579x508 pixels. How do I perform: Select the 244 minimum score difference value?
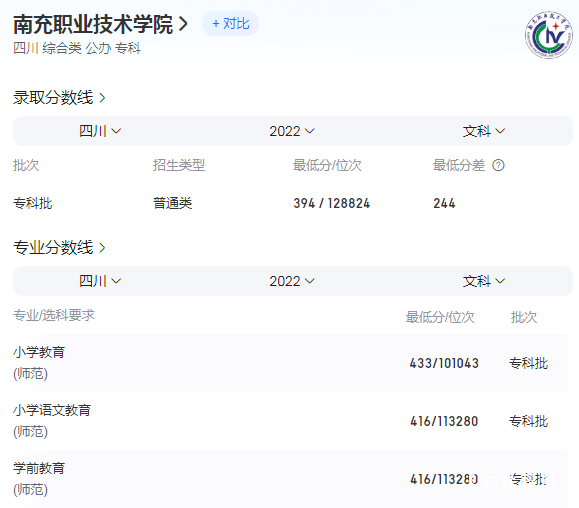(444, 203)
